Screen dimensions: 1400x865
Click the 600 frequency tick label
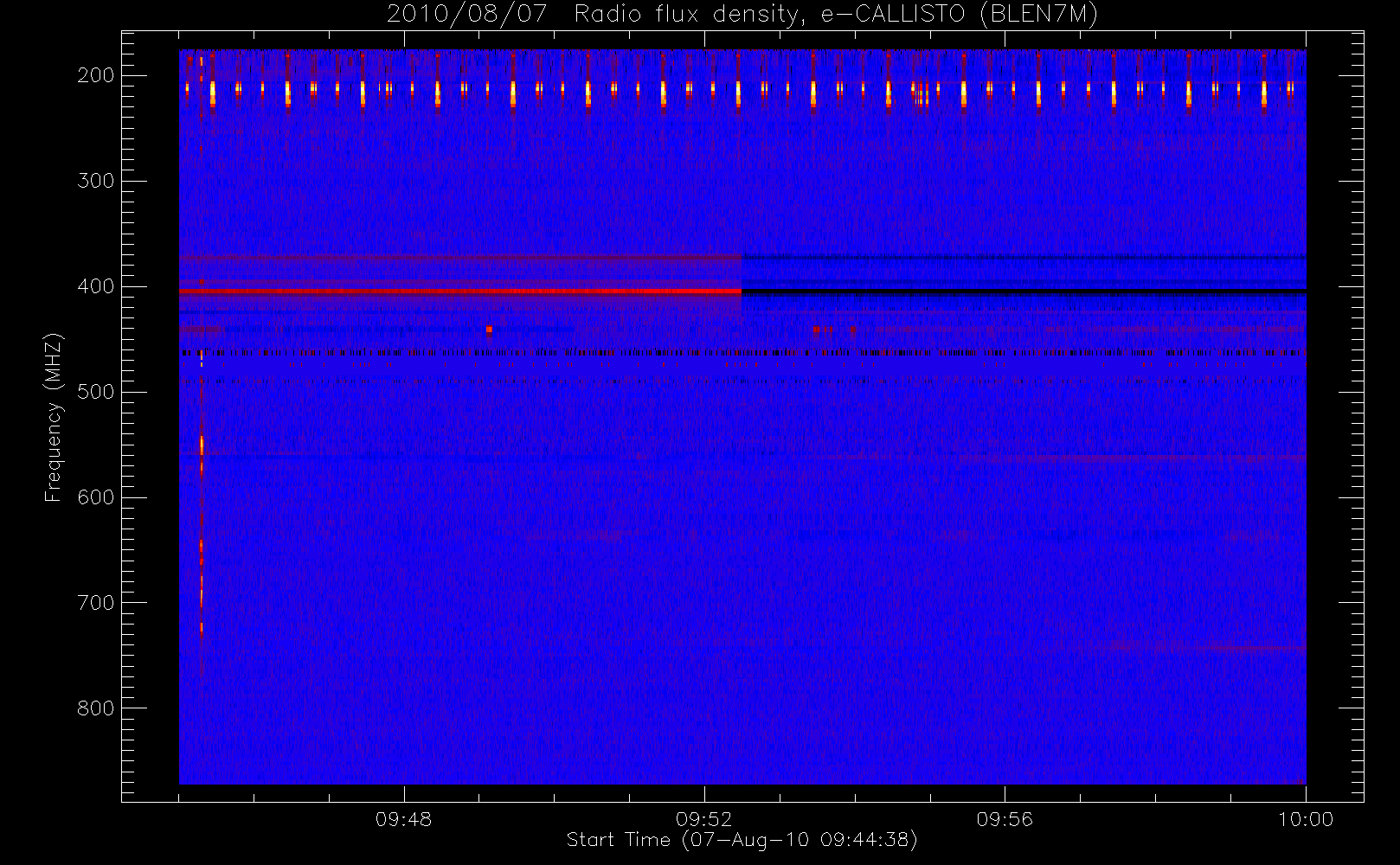96,497
